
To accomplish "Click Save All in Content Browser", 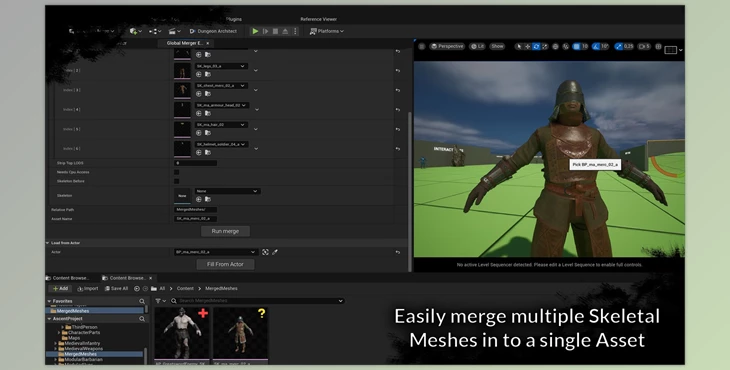I will point(116,289).
